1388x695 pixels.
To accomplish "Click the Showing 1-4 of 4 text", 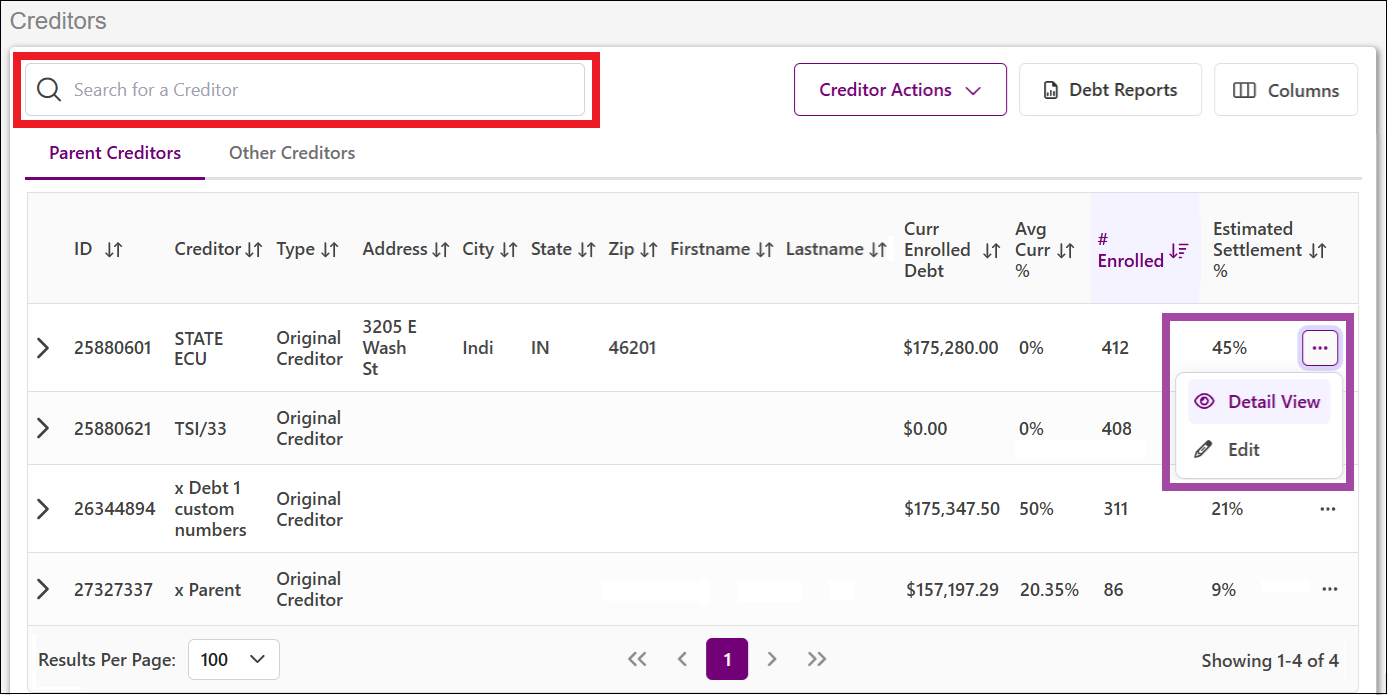I will click(1270, 660).
